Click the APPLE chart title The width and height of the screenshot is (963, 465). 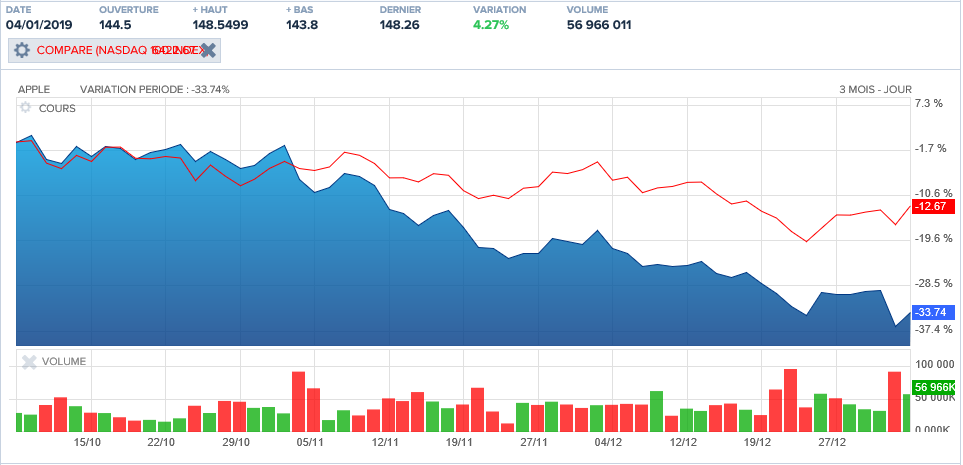click(34, 90)
